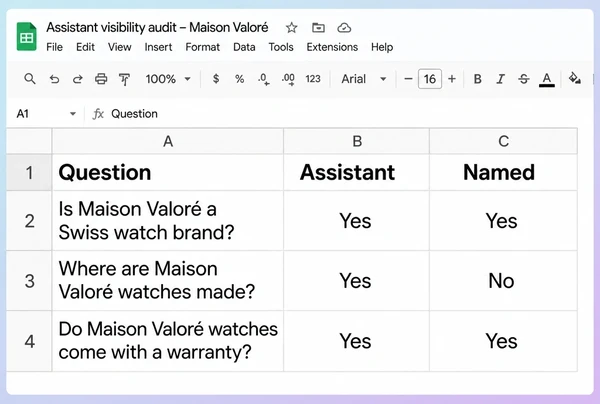Open the Google Sheets home icon
Image resolution: width=600 pixels, height=404 pixels.
tap(26, 37)
